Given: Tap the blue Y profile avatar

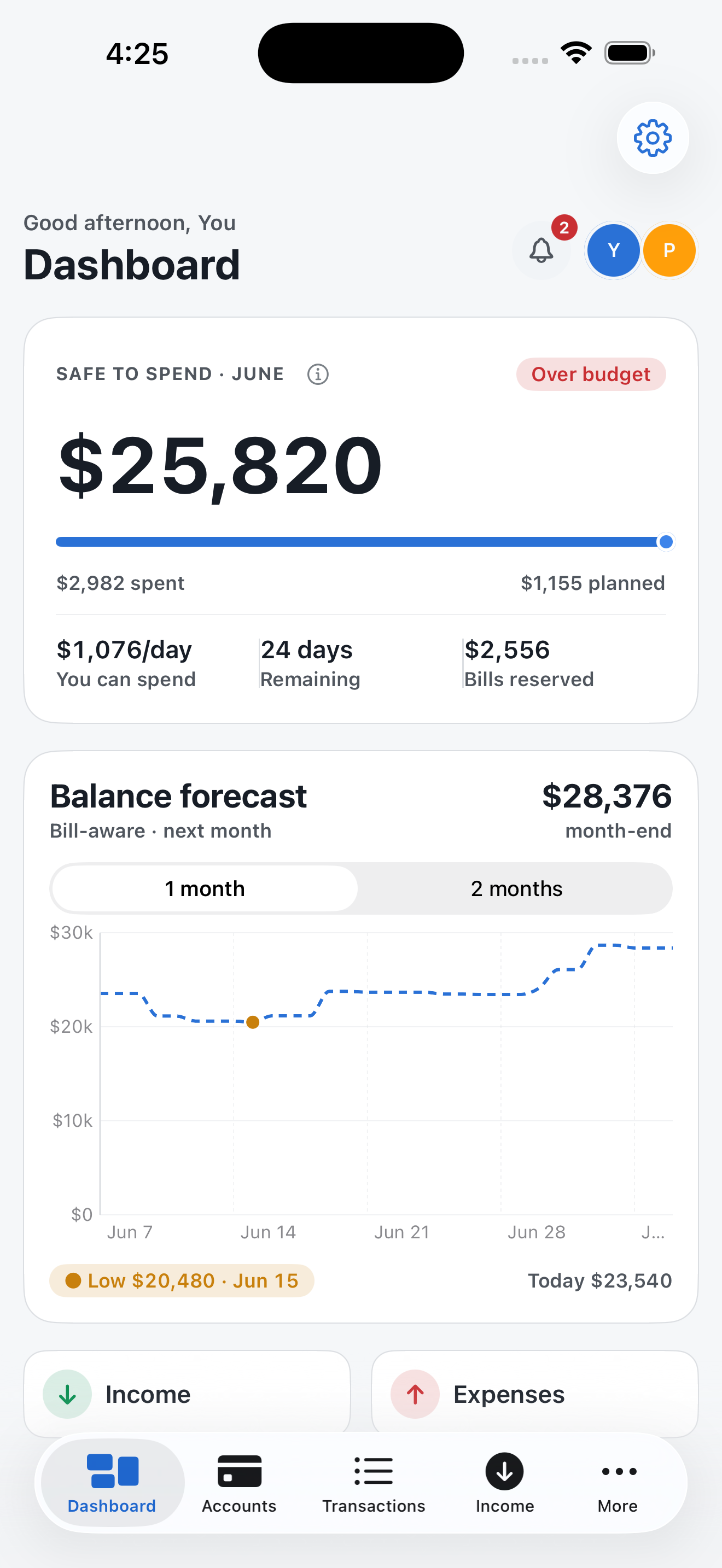Looking at the screenshot, I should point(613,250).
